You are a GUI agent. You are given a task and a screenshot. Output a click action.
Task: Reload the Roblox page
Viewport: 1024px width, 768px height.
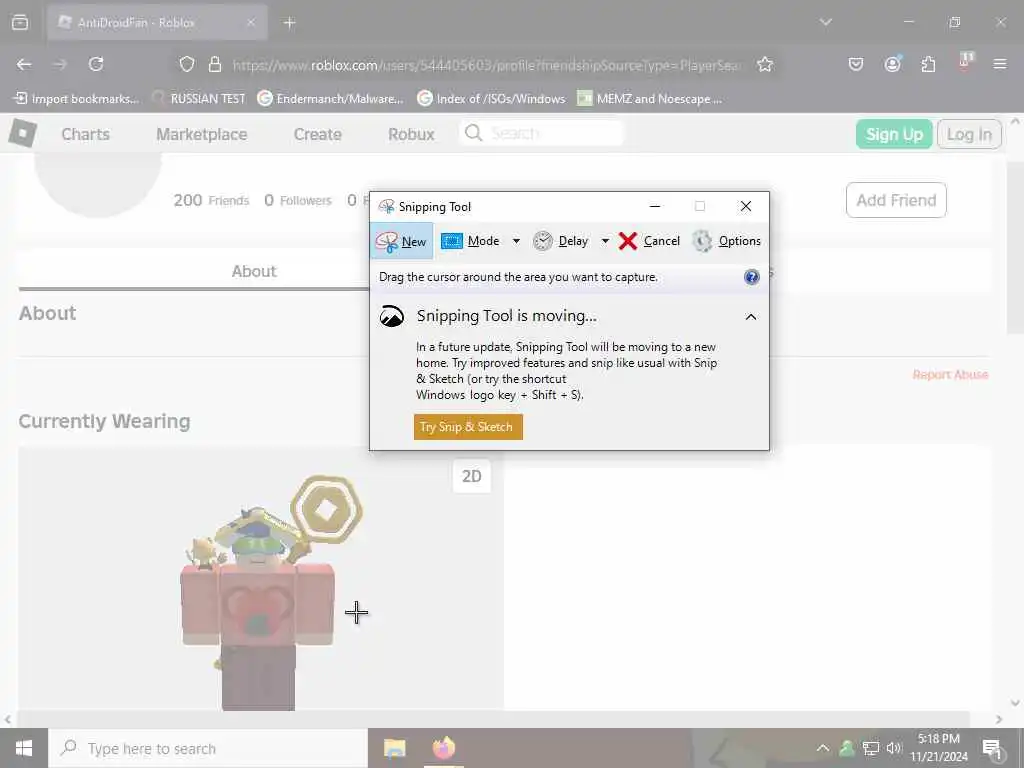(x=96, y=64)
